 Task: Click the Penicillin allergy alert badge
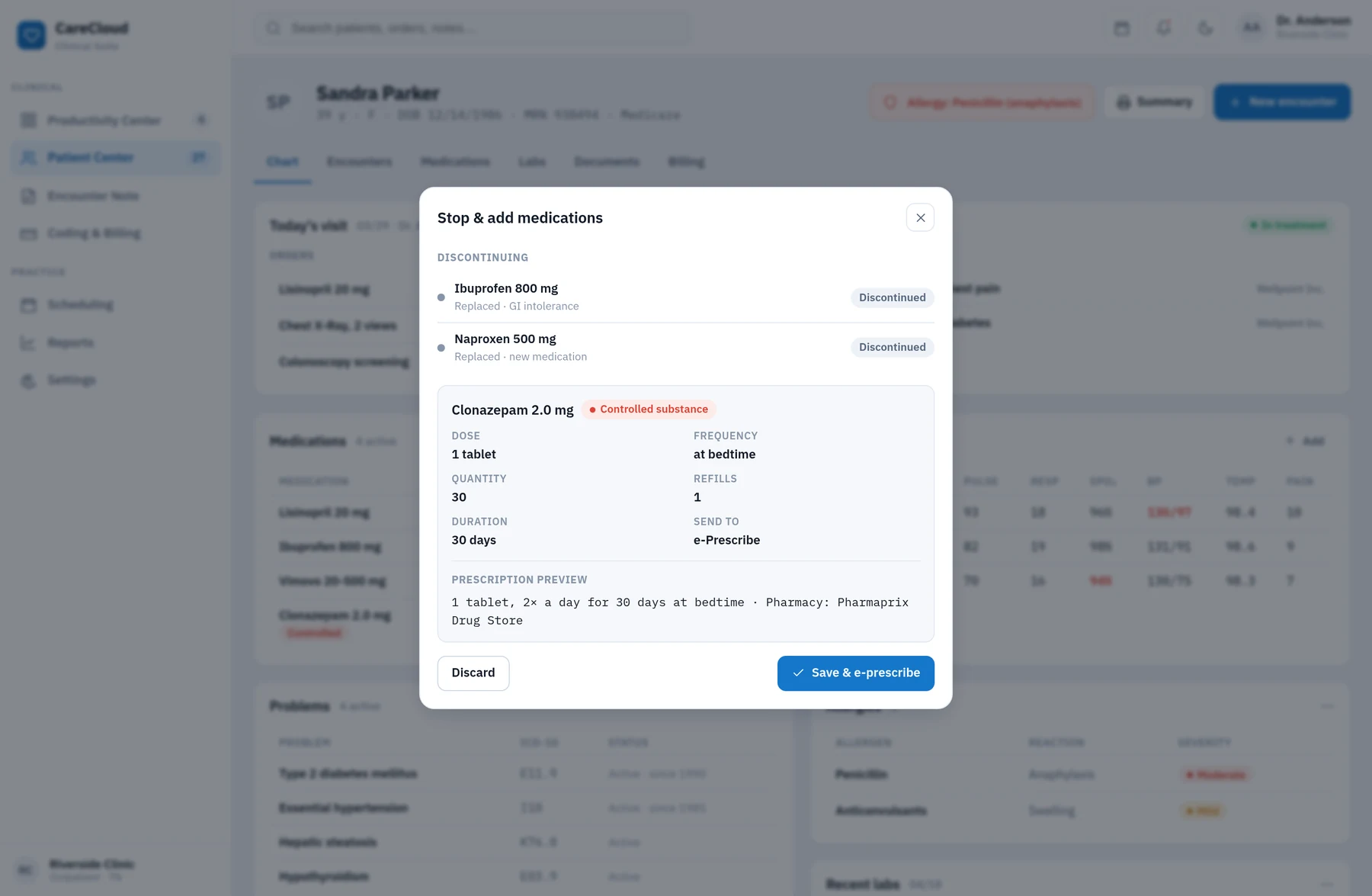coord(983,102)
